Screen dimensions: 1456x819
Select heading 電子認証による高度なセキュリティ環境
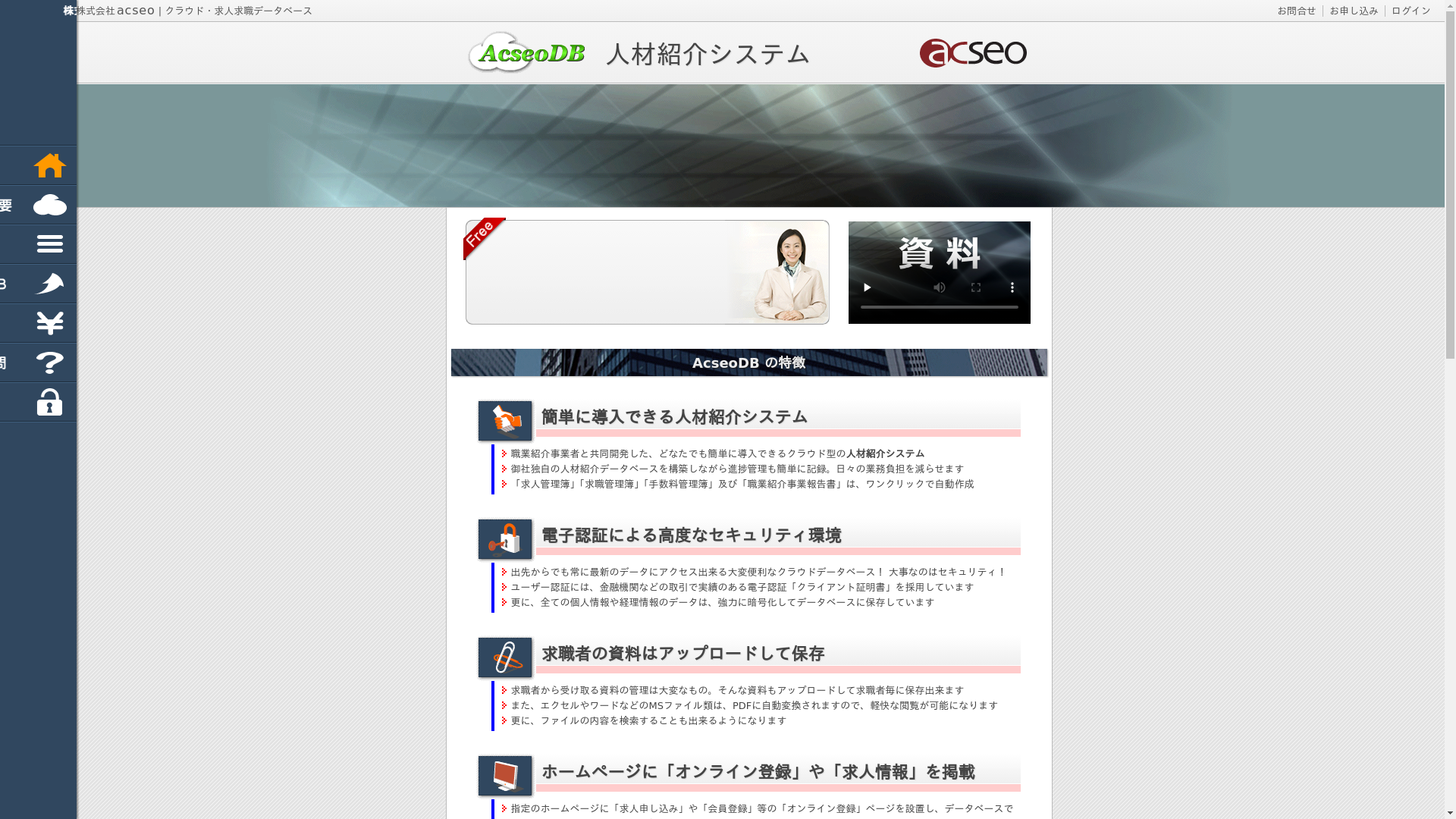(x=691, y=535)
